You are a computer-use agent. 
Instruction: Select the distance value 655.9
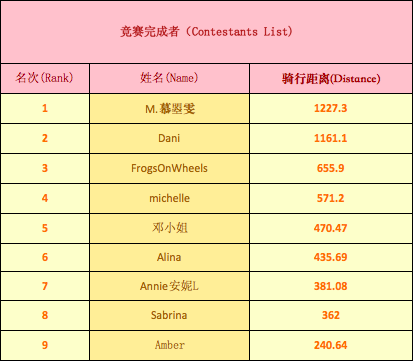[x=331, y=168]
